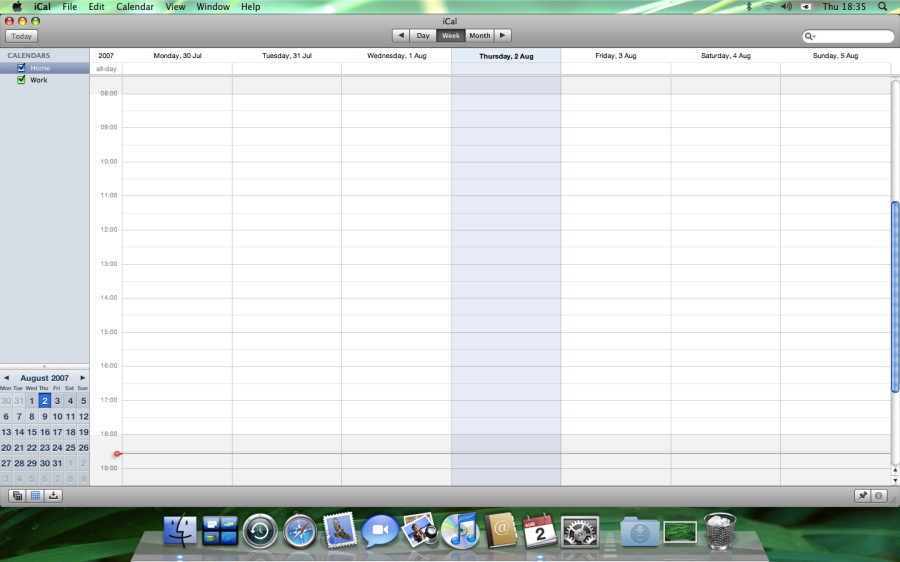Show the info inspector button
This screenshot has height=562, width=900.
(x=879, y=495)
